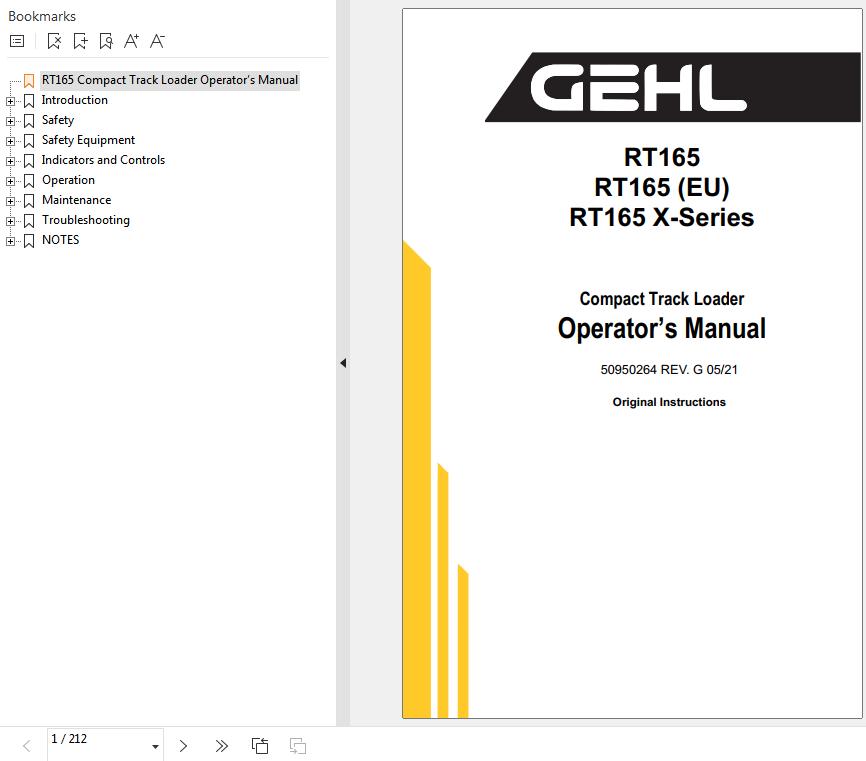866x761 pixels.
Task: Open the Troubleshooting bookmark
Action: pyautogui.click(x=86, y=220)
